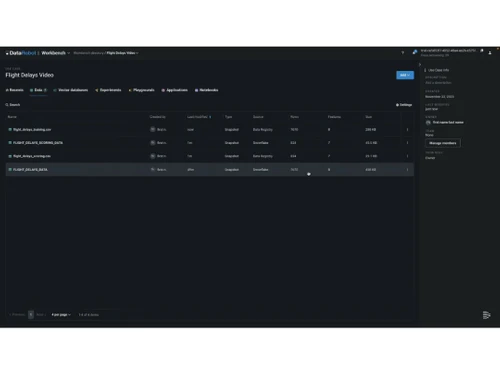Open the DataRobot assistant icon bottom right

coord(486,315)
